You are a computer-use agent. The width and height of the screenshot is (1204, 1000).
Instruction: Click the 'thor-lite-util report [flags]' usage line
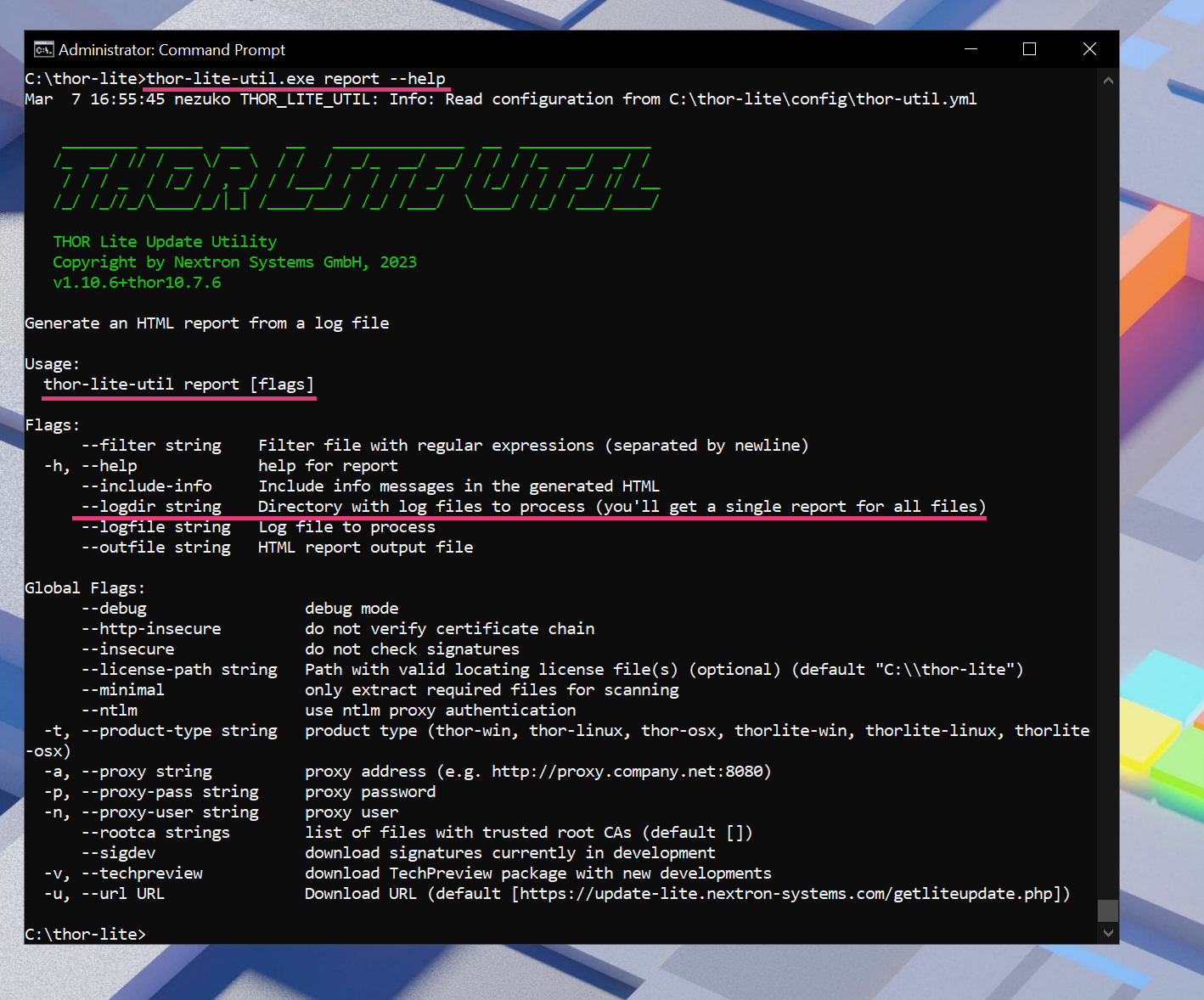(x=178, y=385)
